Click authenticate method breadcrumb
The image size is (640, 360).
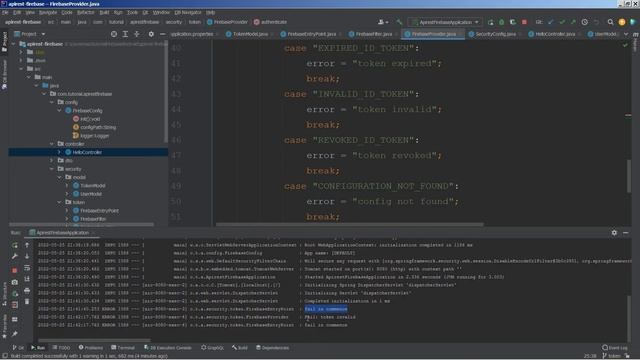[270, 22]
